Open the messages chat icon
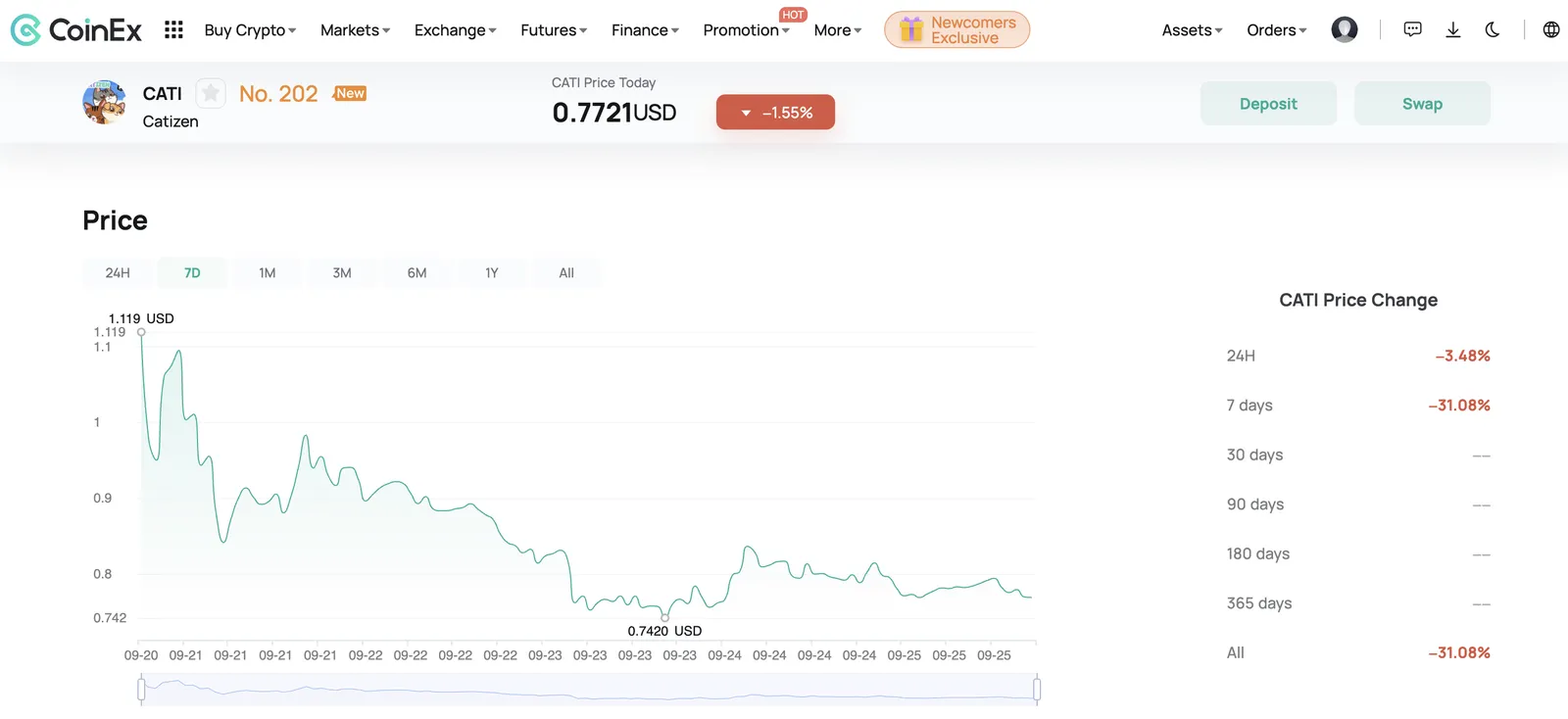Screen dimensions: 1568x719 tap(1412, 29)
